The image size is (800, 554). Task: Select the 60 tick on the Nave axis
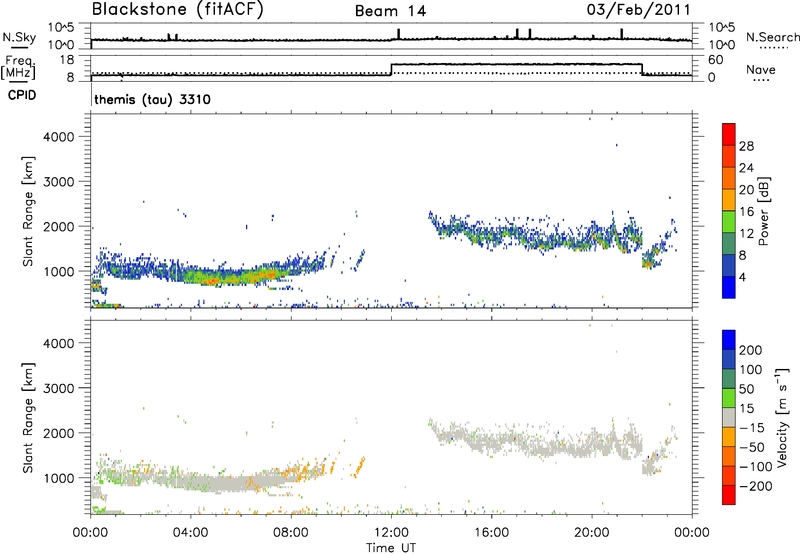[715, 60]
